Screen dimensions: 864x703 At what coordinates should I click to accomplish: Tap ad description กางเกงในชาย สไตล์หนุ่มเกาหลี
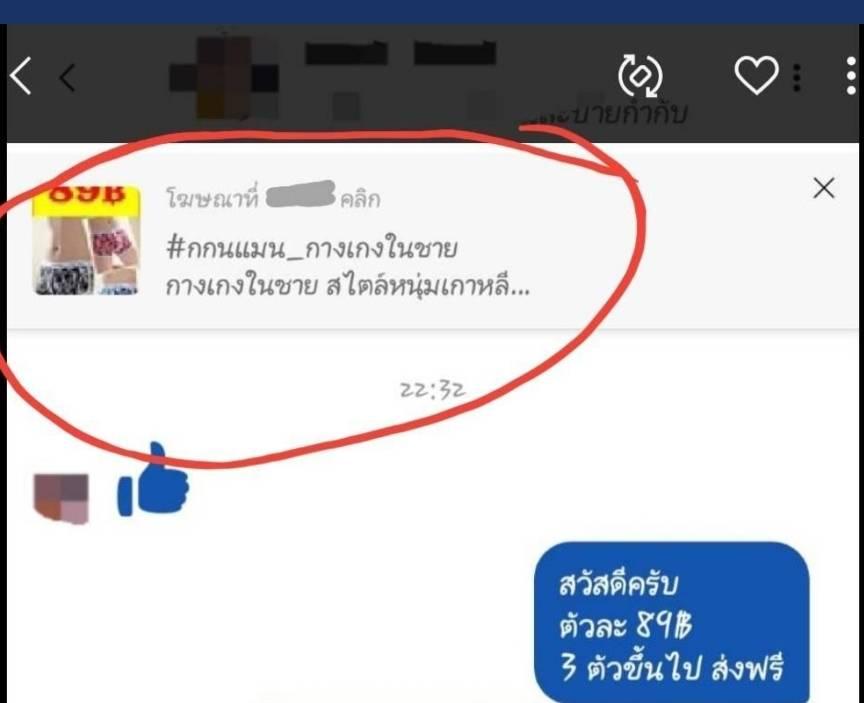coord(347,286)
